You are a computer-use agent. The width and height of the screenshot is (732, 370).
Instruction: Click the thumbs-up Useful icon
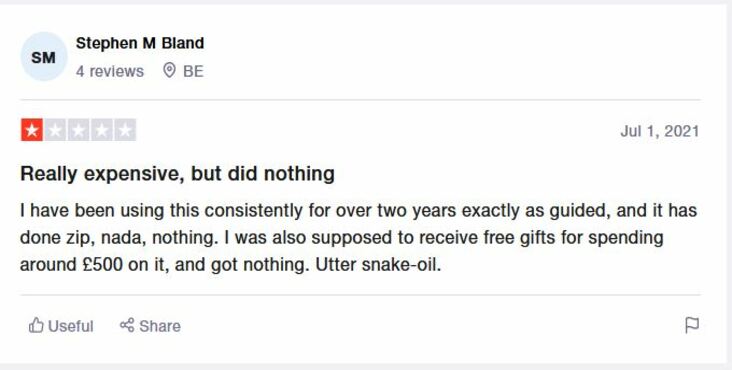[36, 325]
